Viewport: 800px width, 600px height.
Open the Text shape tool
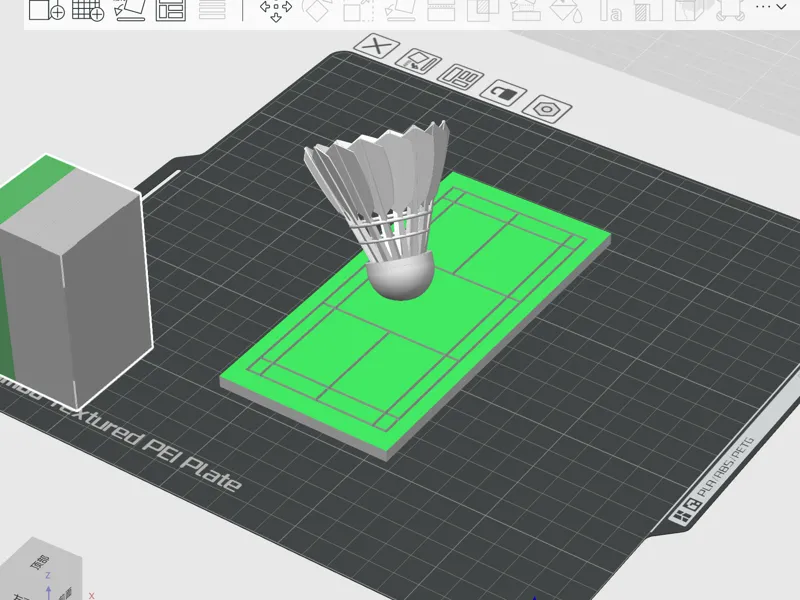coord(610,10)
